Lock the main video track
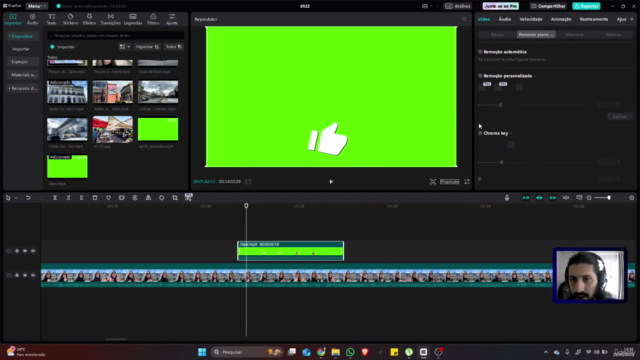Image resolution: width=640 pixels, height=360 pixels. pos(17,275)
